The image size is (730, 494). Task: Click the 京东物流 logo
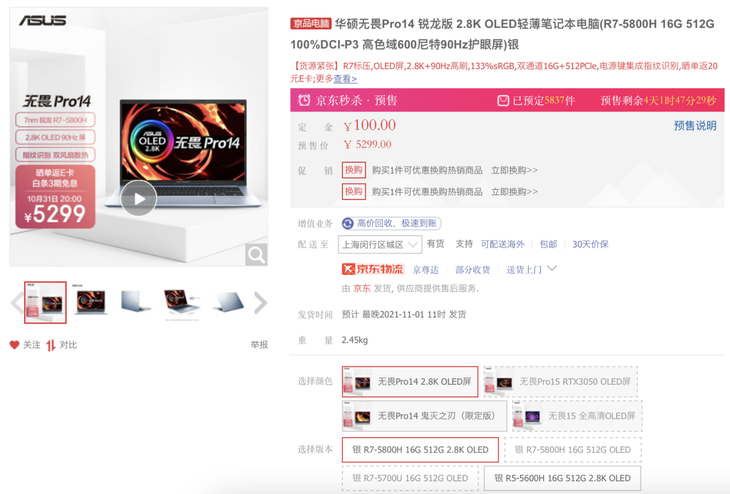coord(372,269)
